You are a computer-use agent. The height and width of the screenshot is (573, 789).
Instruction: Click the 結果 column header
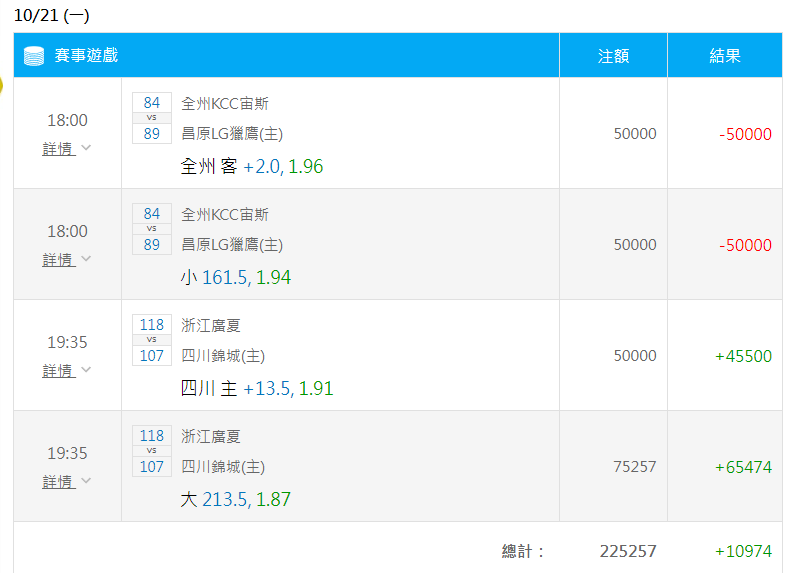[725, 56]
